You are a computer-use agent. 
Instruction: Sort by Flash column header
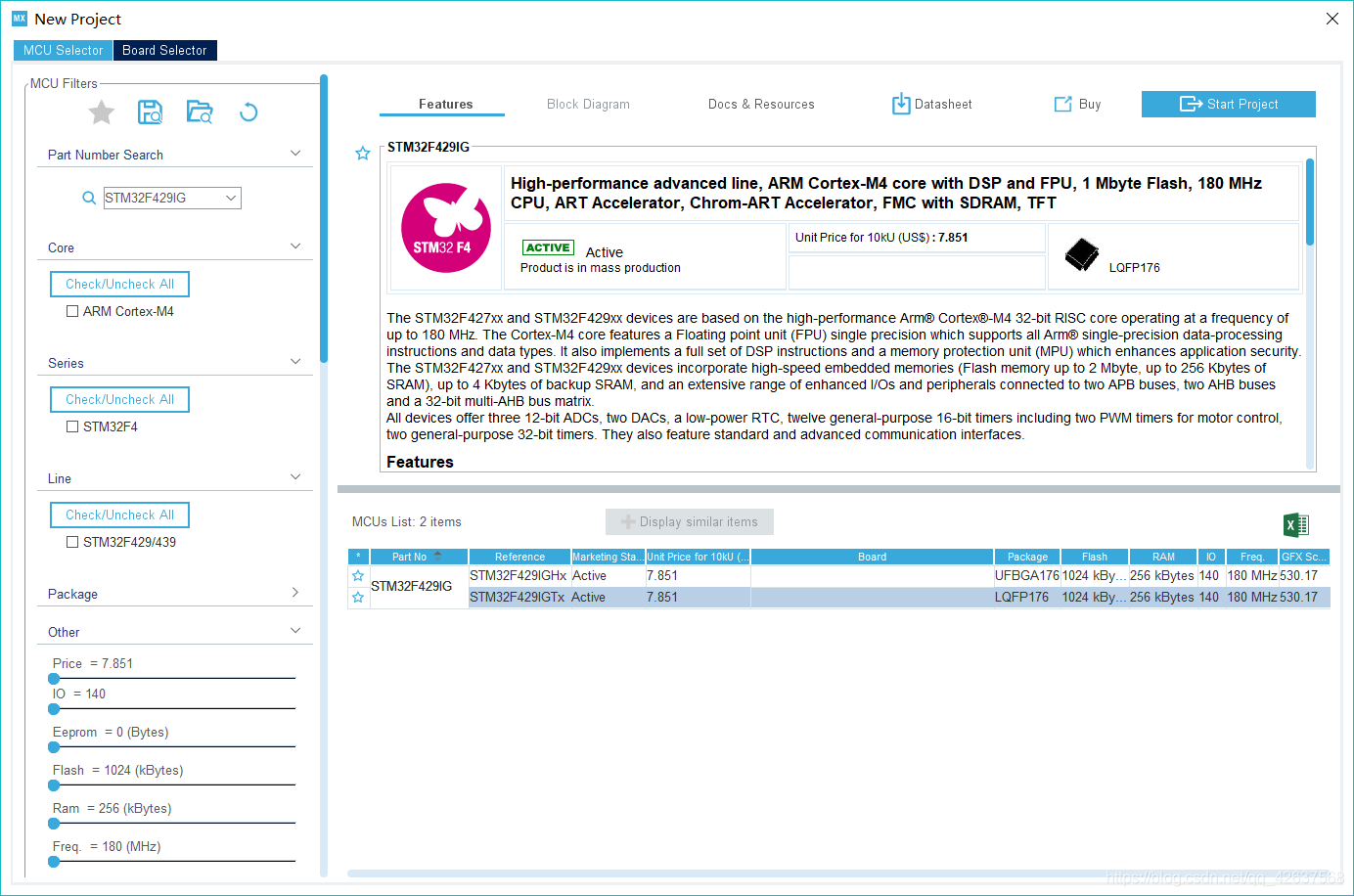[1095, 557]
